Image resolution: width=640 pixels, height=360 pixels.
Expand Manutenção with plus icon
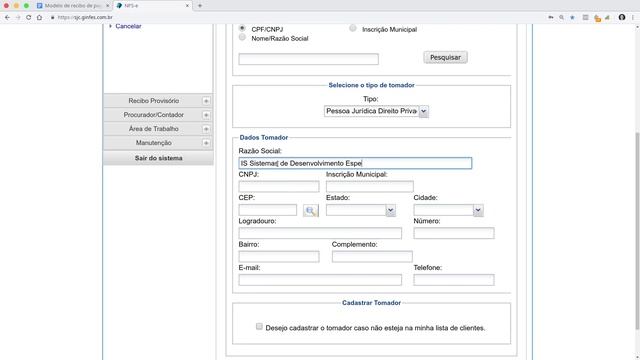point(206,143)
